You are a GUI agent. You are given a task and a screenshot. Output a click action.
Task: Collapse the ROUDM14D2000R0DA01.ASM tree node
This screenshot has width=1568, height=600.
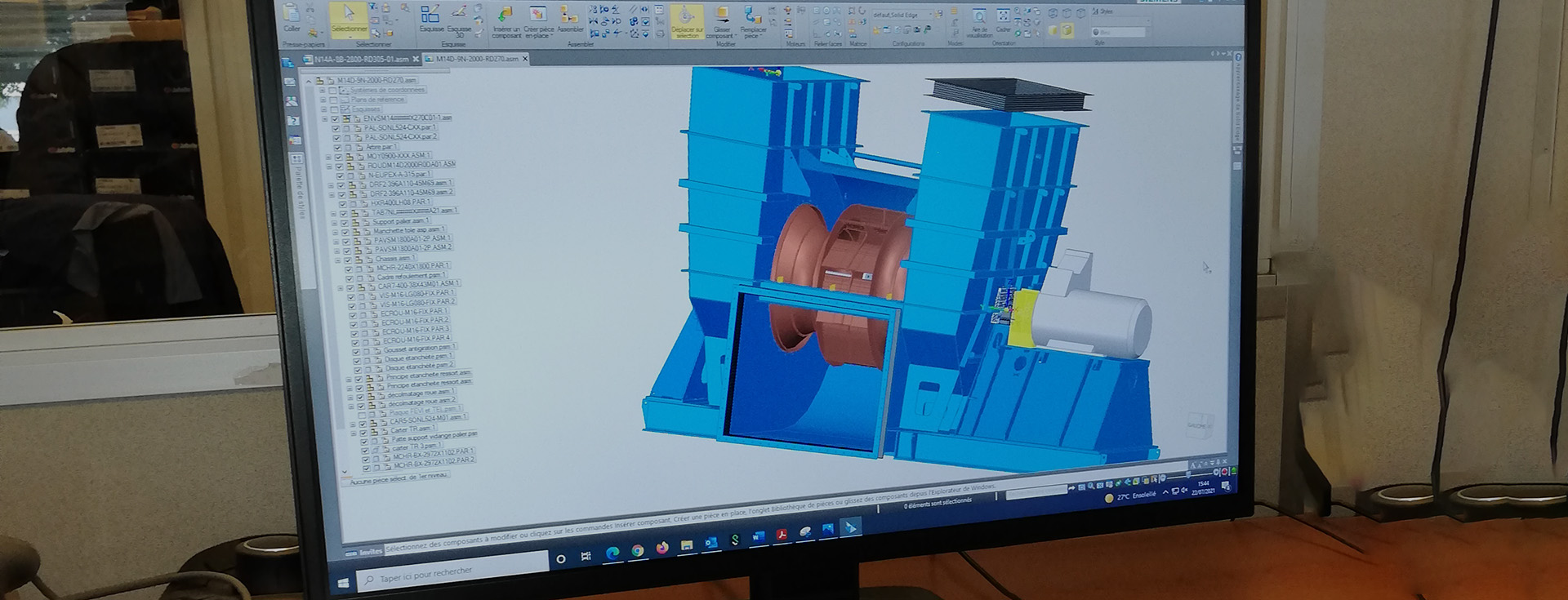[329, 167]
